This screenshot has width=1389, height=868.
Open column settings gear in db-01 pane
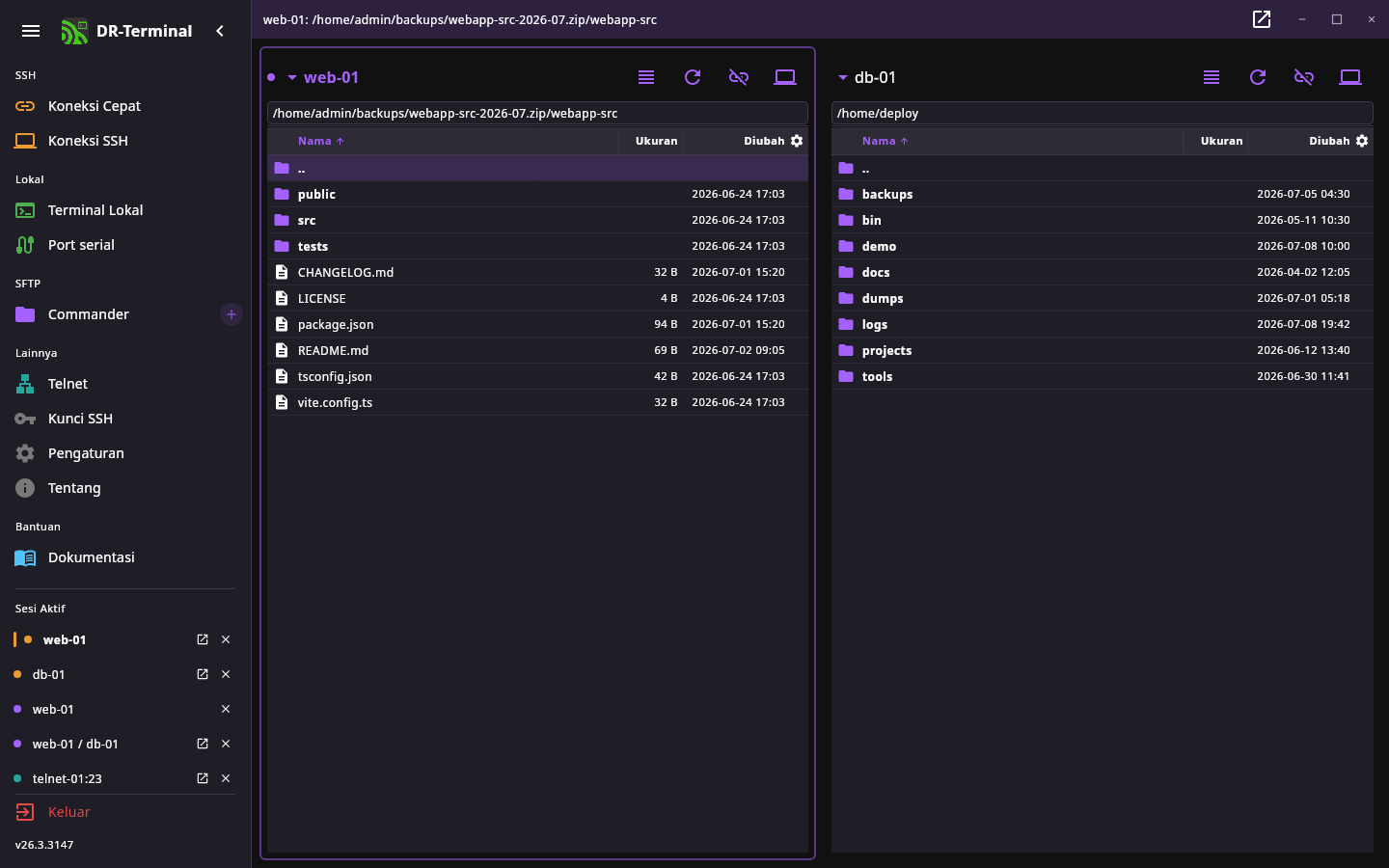tap(1362, 141)
